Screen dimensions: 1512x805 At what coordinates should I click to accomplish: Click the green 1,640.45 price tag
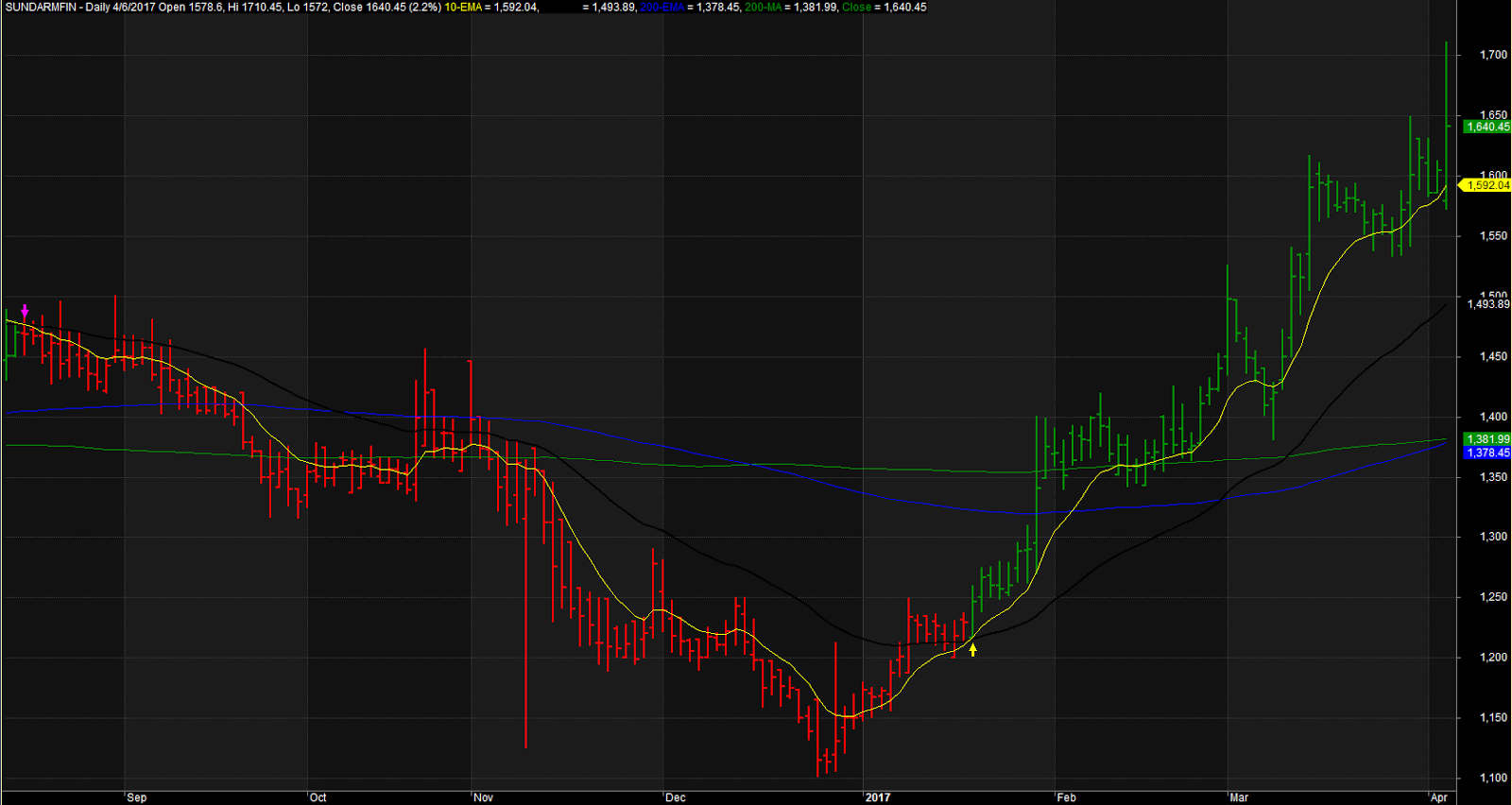(x=1487, y=127)
